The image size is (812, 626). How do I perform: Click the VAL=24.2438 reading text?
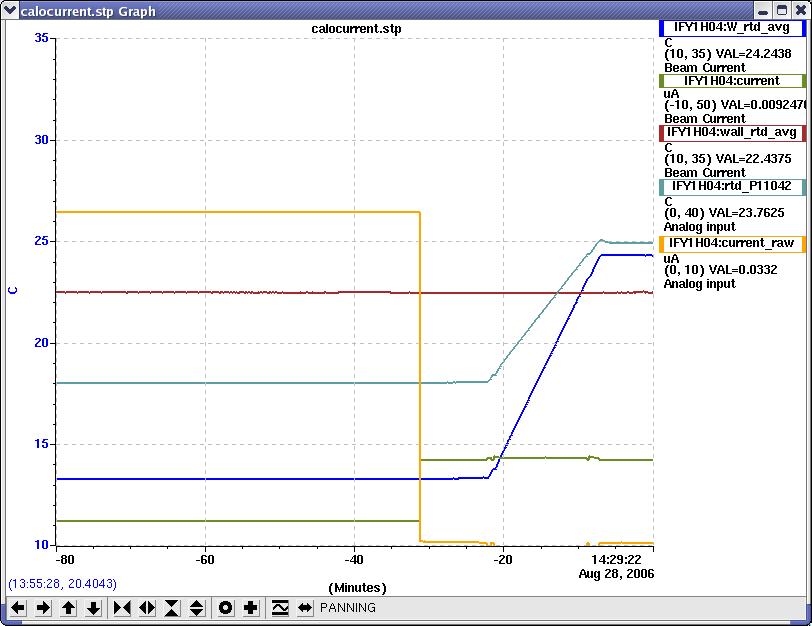(753, 54)
